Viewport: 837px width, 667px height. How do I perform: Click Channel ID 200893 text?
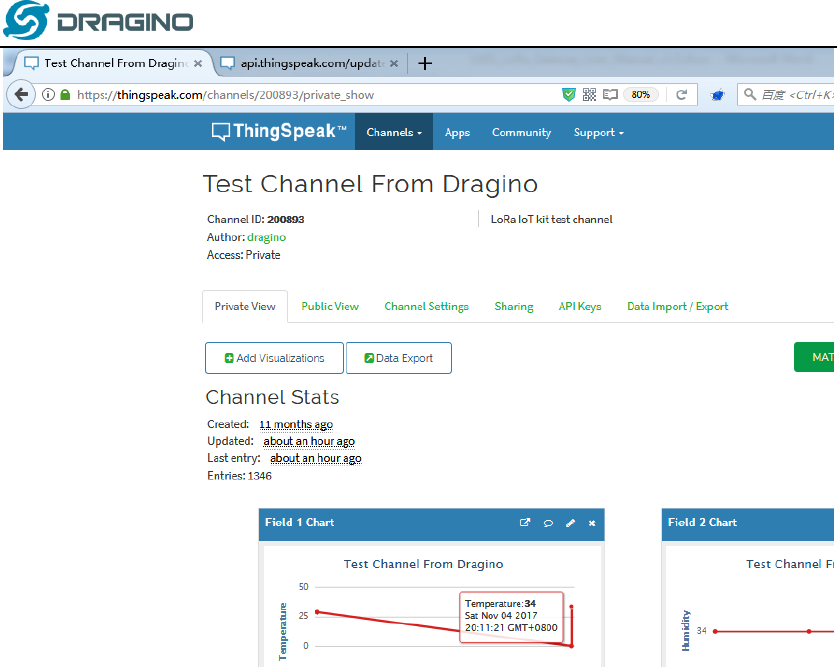[256, 219]
